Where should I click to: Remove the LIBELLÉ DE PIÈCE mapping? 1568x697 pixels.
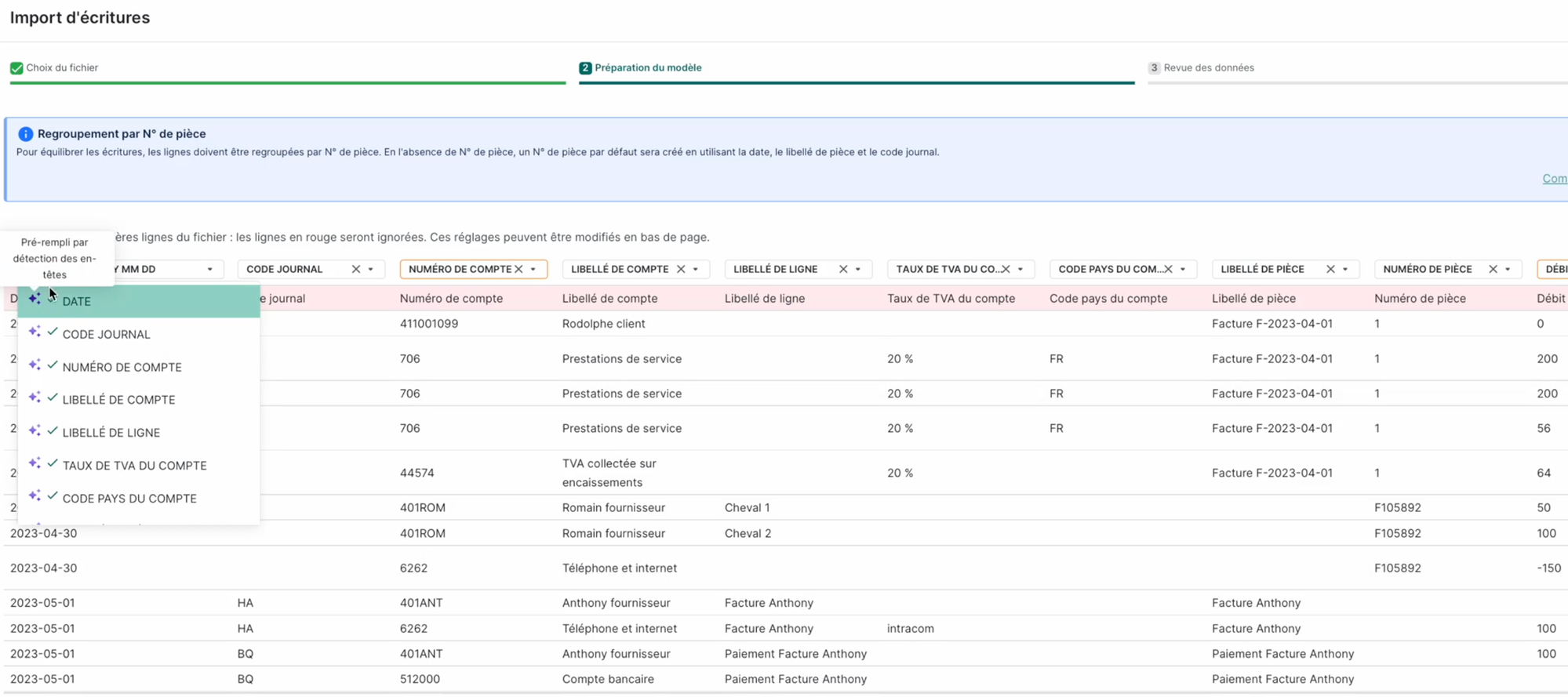coord(1330,269)
